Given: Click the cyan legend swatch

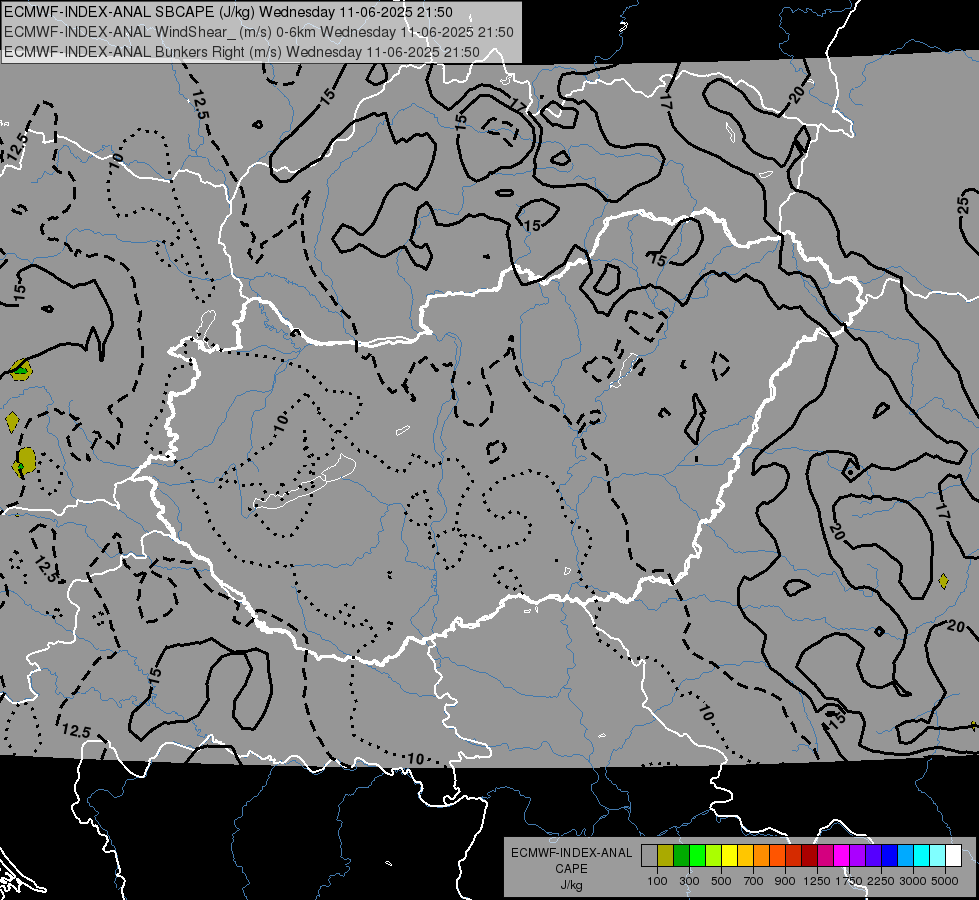Looking at the screenshot, I should [922, 856].
